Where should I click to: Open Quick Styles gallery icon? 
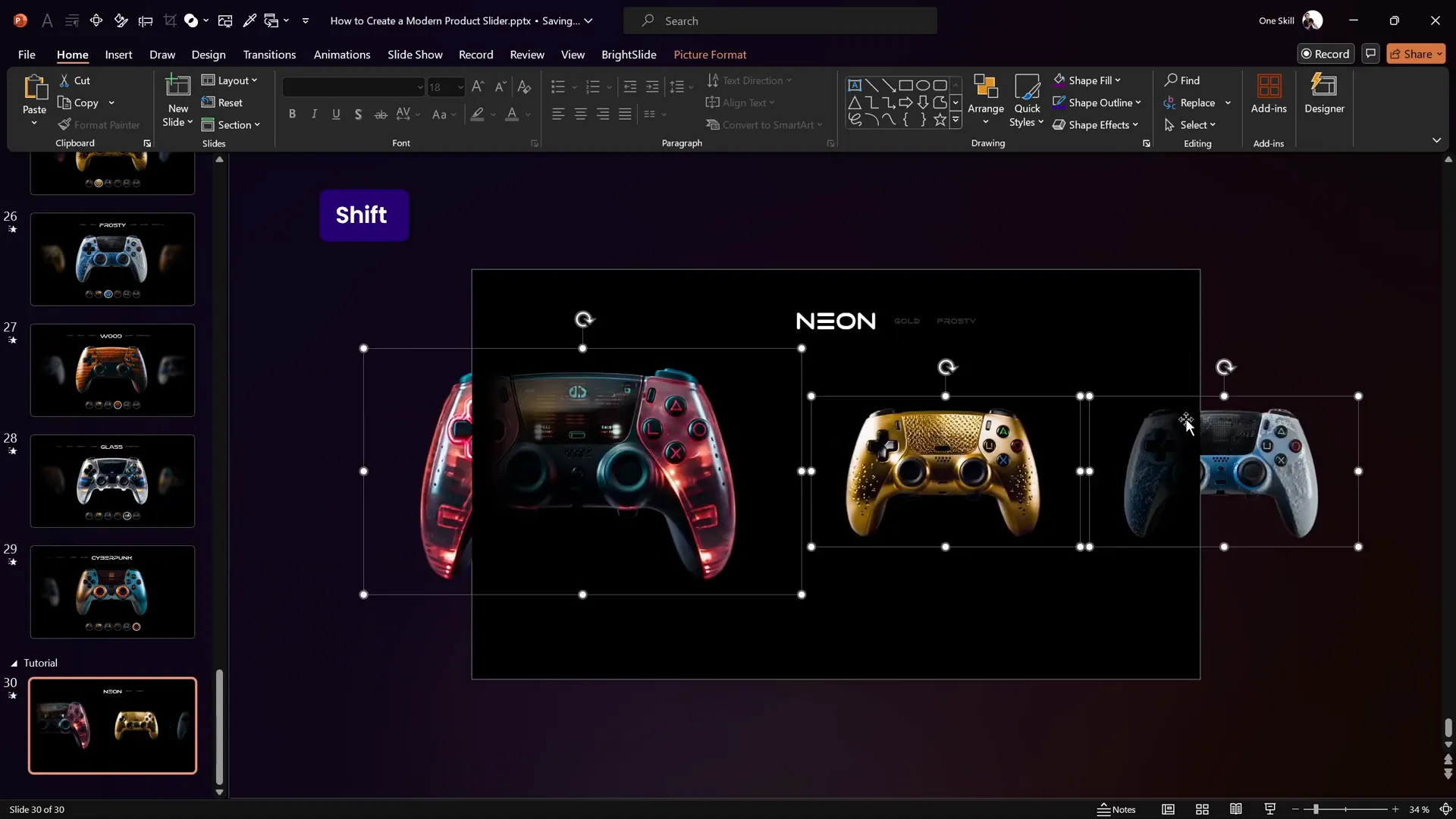click(1028, 87)
